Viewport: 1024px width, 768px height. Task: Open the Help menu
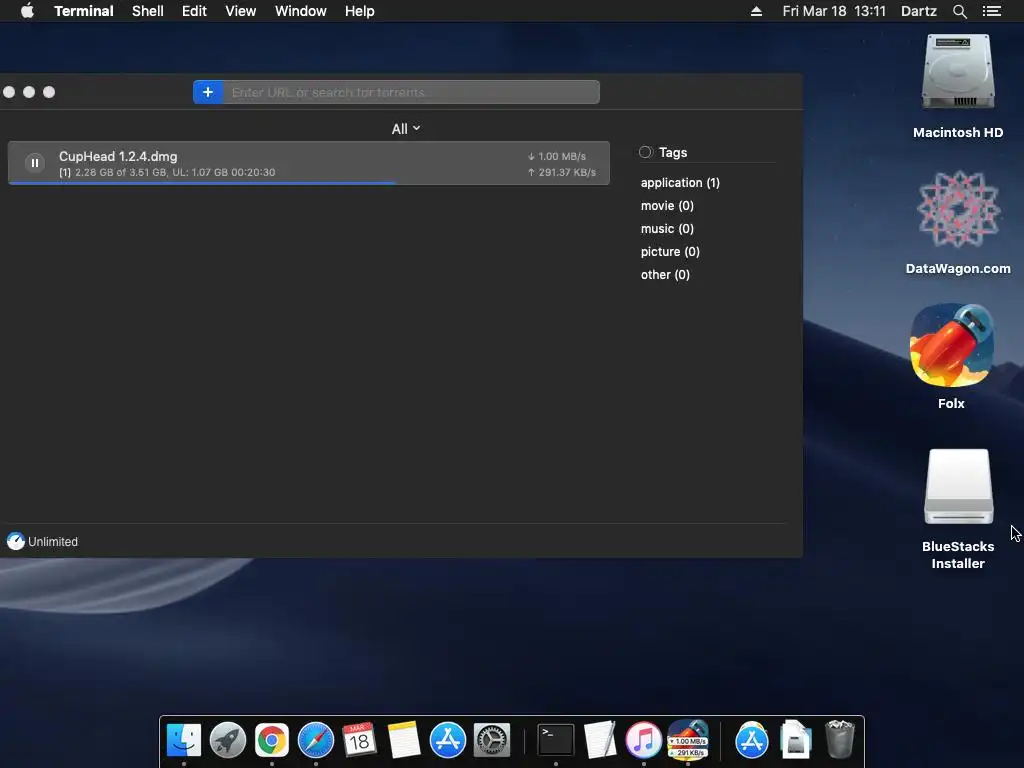click(360, 11)
